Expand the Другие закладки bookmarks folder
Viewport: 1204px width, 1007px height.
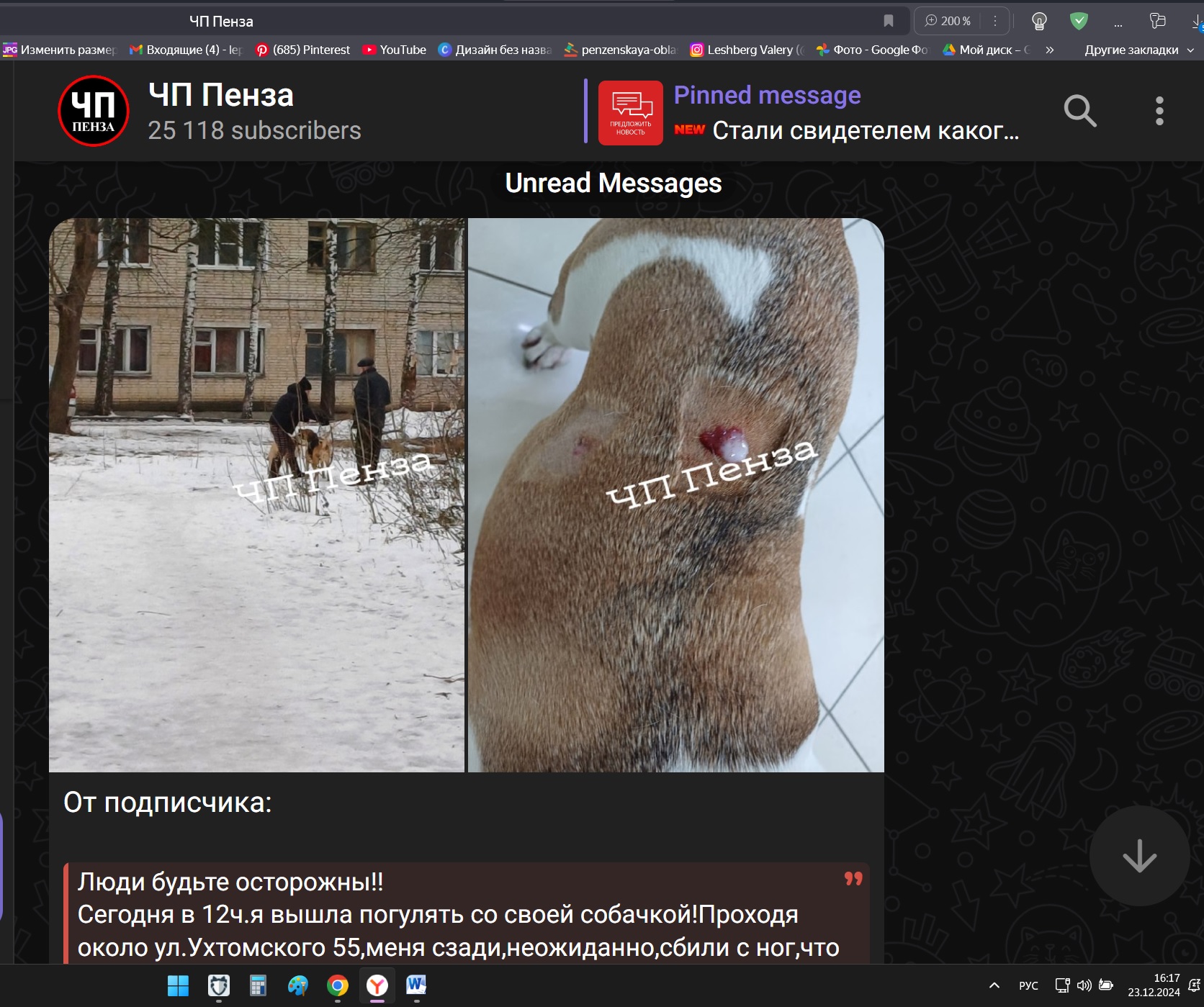point(1138,50)
